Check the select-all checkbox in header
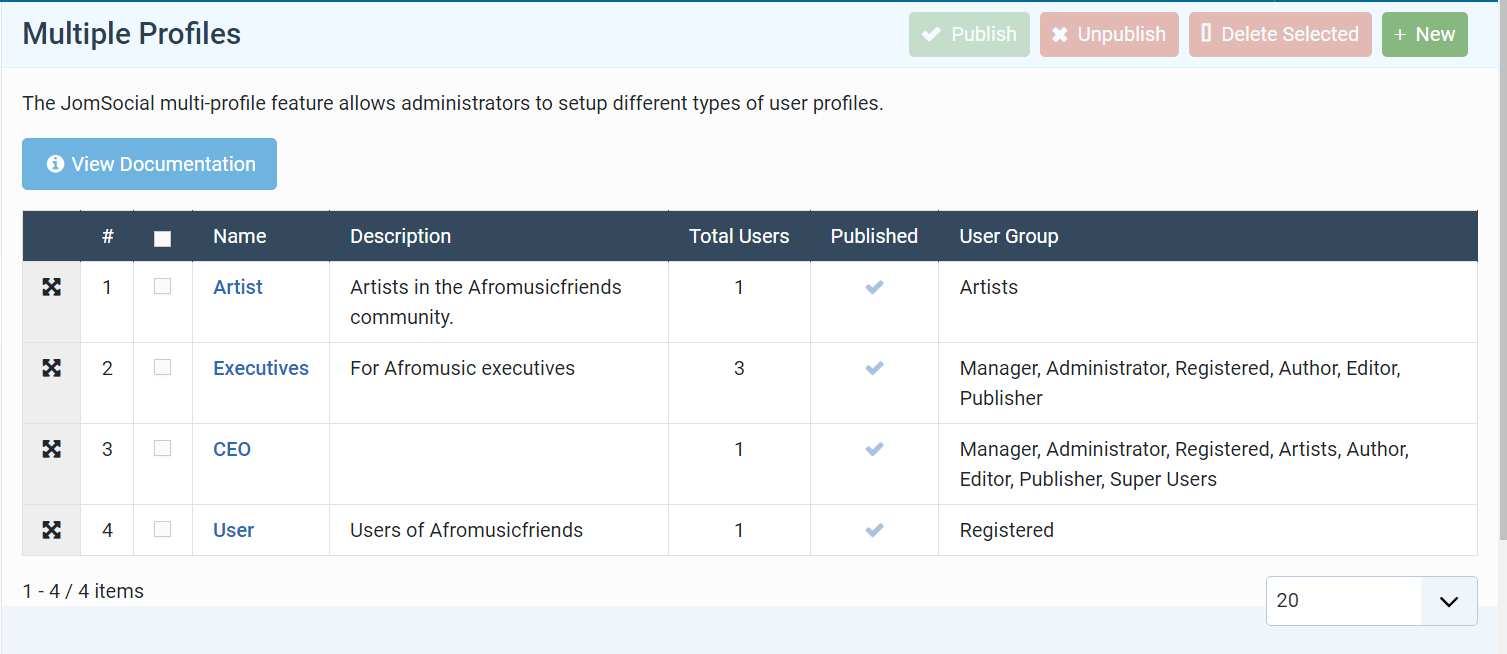Viewport: 1507px width, 654px height. [162, 238]
